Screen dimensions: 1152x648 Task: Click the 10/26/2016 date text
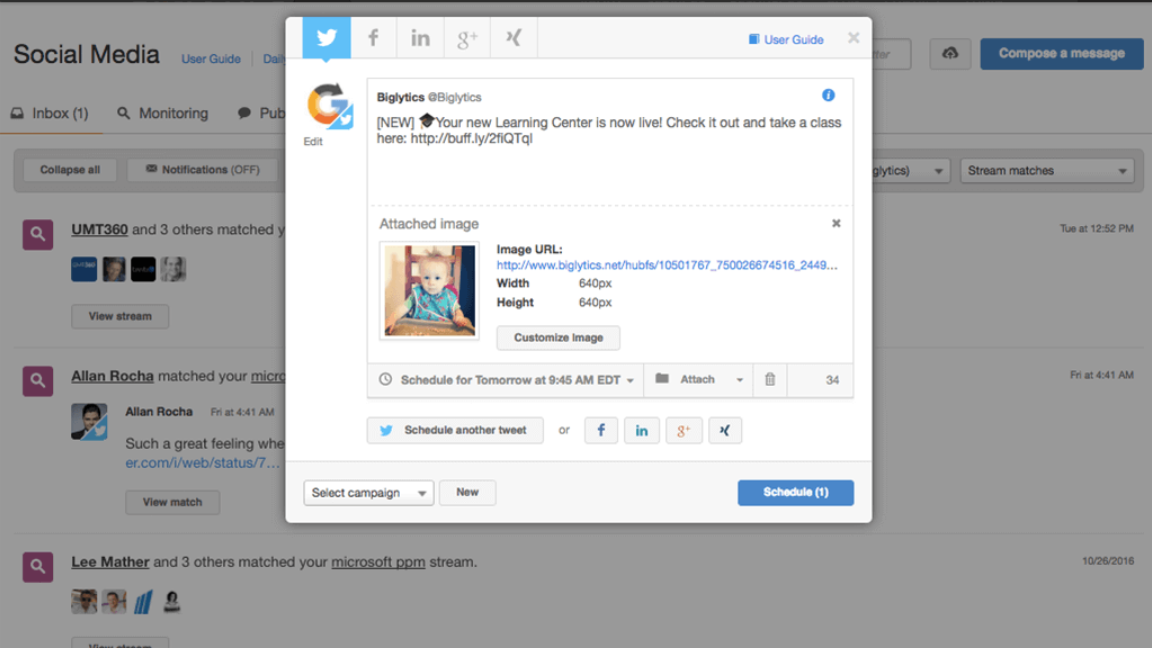coord(1108,561)
